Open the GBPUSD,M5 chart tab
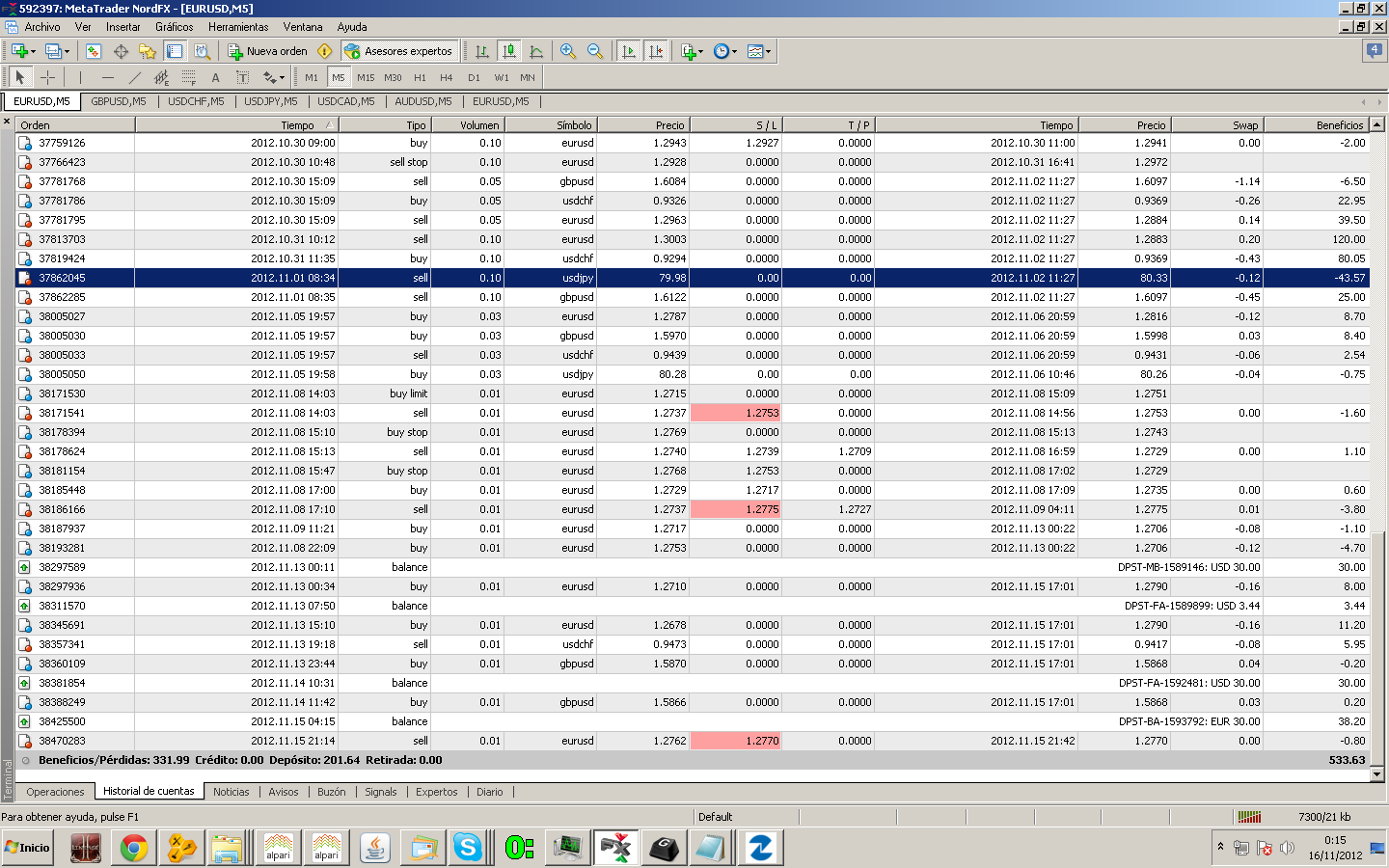This screenshot has height=868, width=1389. [x=119, y=101]
